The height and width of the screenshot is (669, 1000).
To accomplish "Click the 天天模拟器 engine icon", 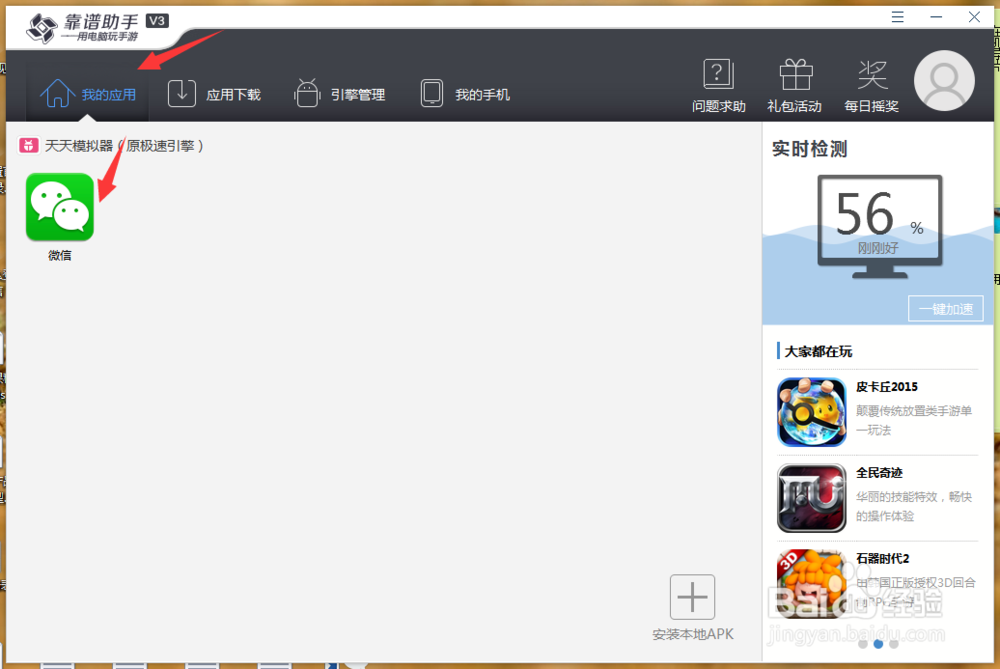I will (x=27, y=145).
